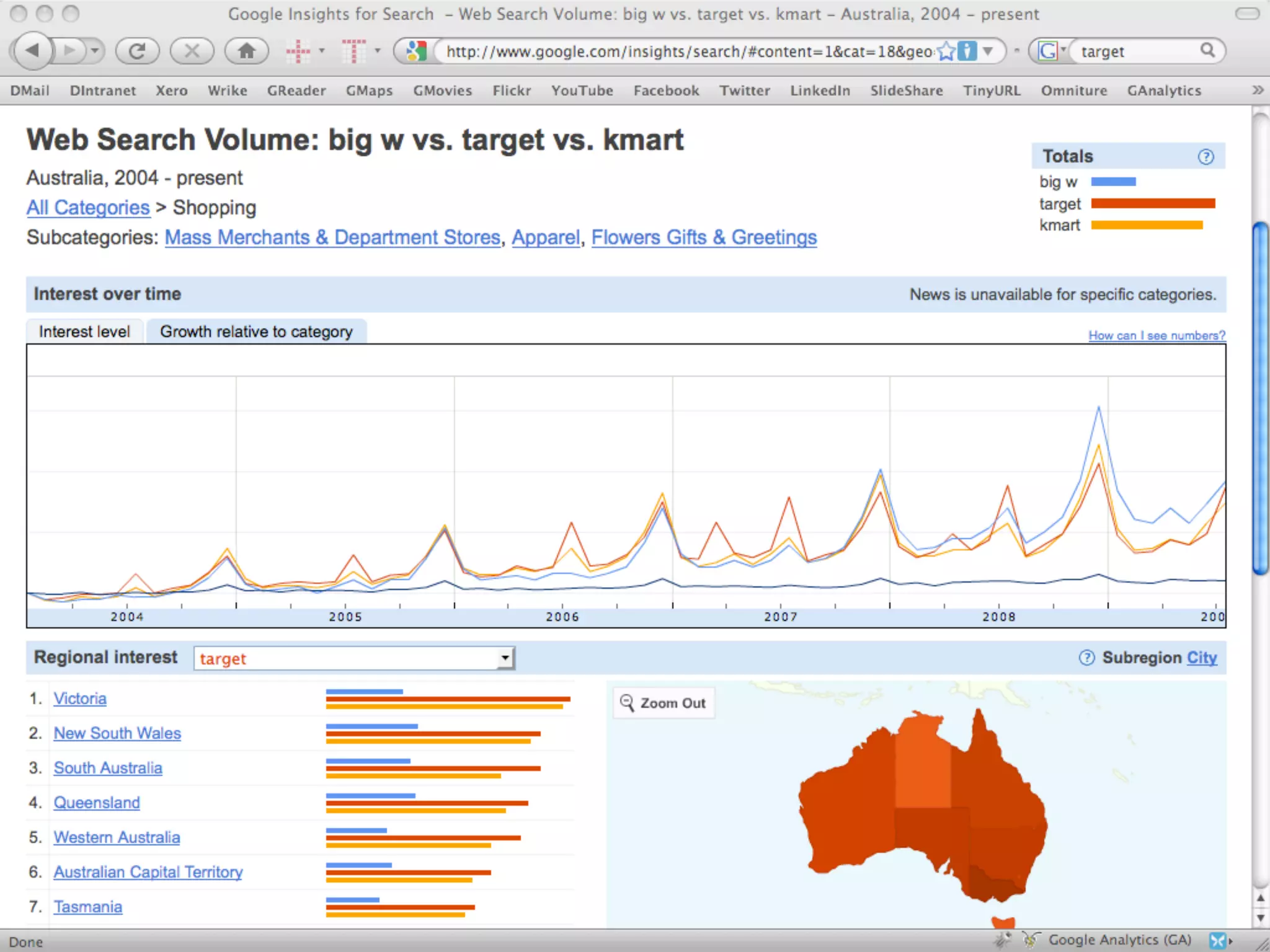Click the Totals help question mark icon
The width and height of the screenshot is (1270, 952).
tap(1205, 157)
